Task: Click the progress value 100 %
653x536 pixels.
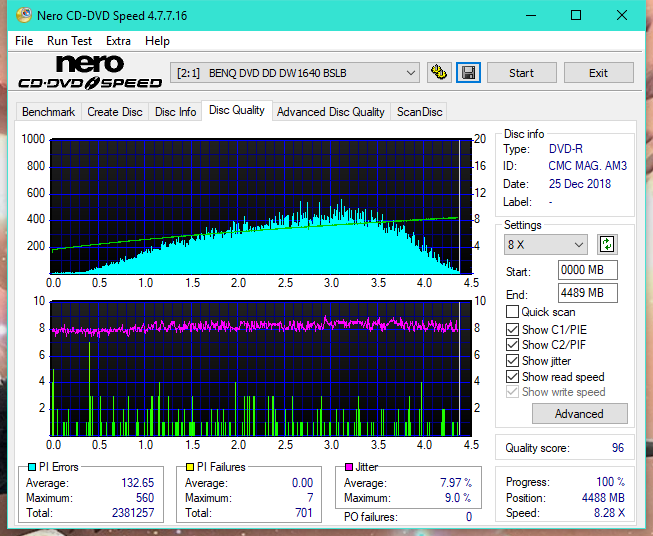Action: [x=611, y=482]
